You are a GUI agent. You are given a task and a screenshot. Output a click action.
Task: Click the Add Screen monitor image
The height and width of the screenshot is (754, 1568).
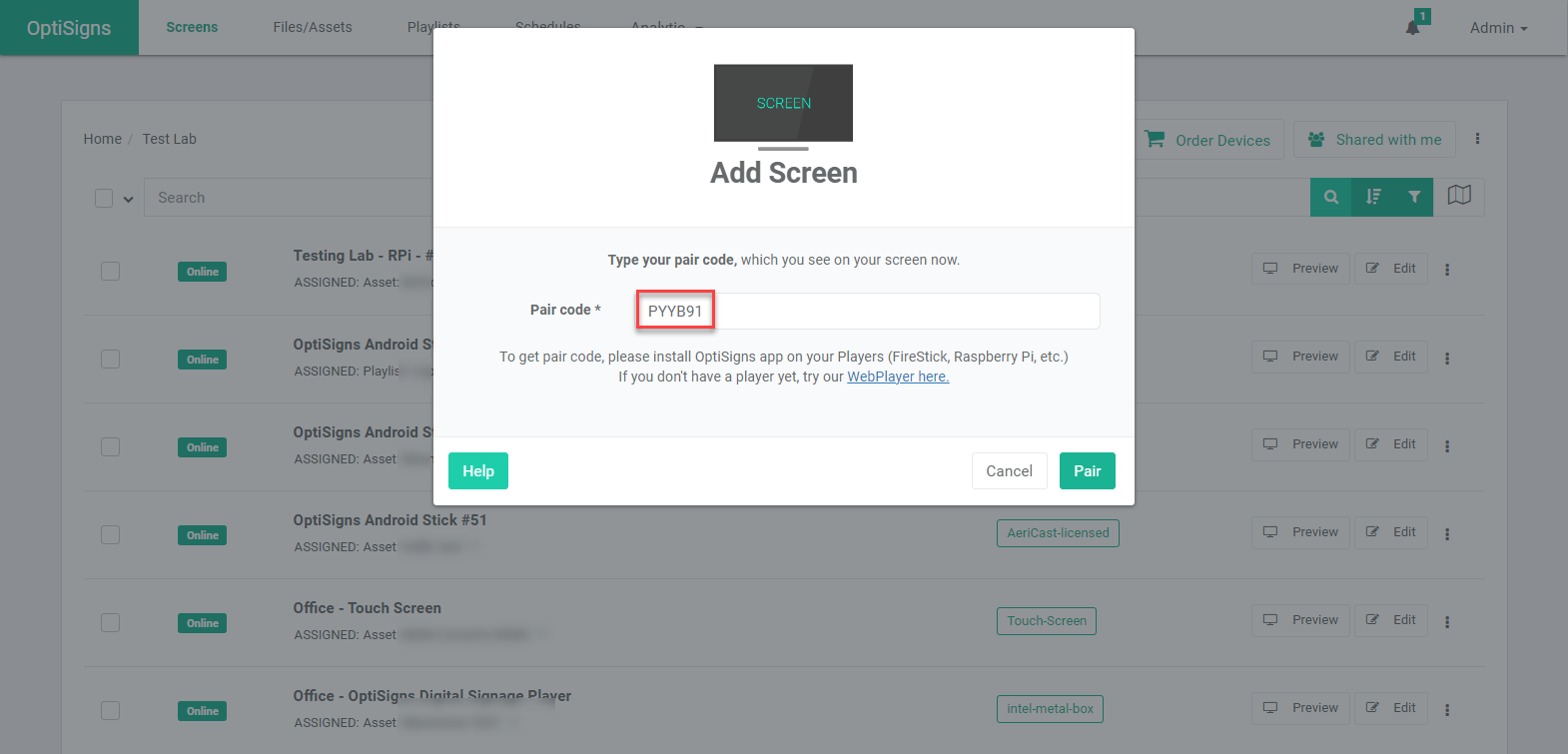click(x=783, y=104)
